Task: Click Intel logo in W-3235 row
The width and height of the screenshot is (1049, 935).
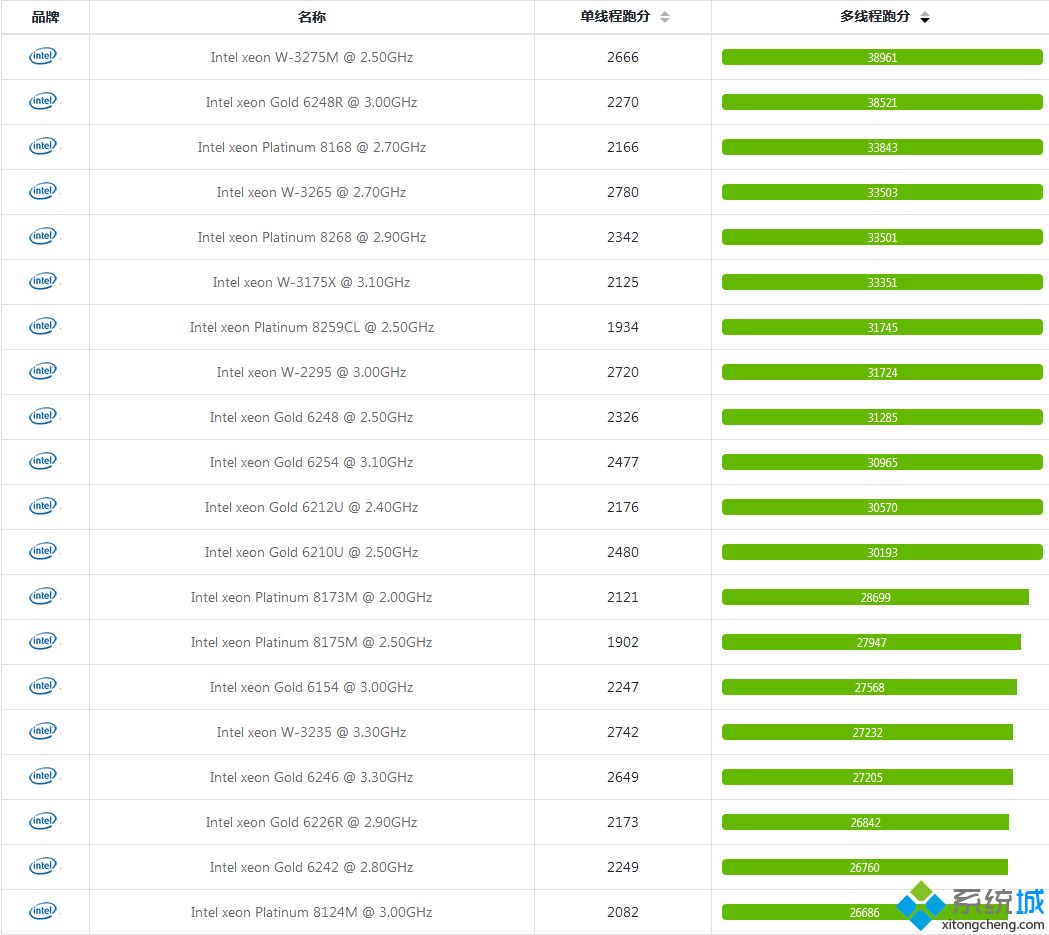Action: tap(43, 731)
